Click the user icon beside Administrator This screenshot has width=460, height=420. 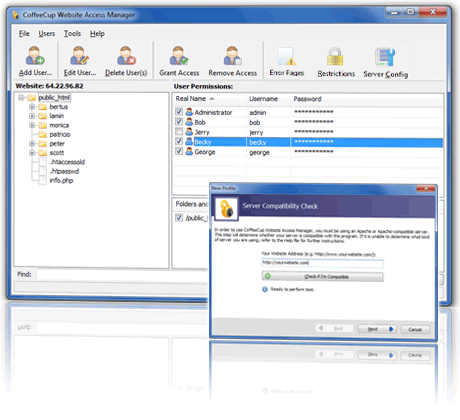(x=189, y=112)
